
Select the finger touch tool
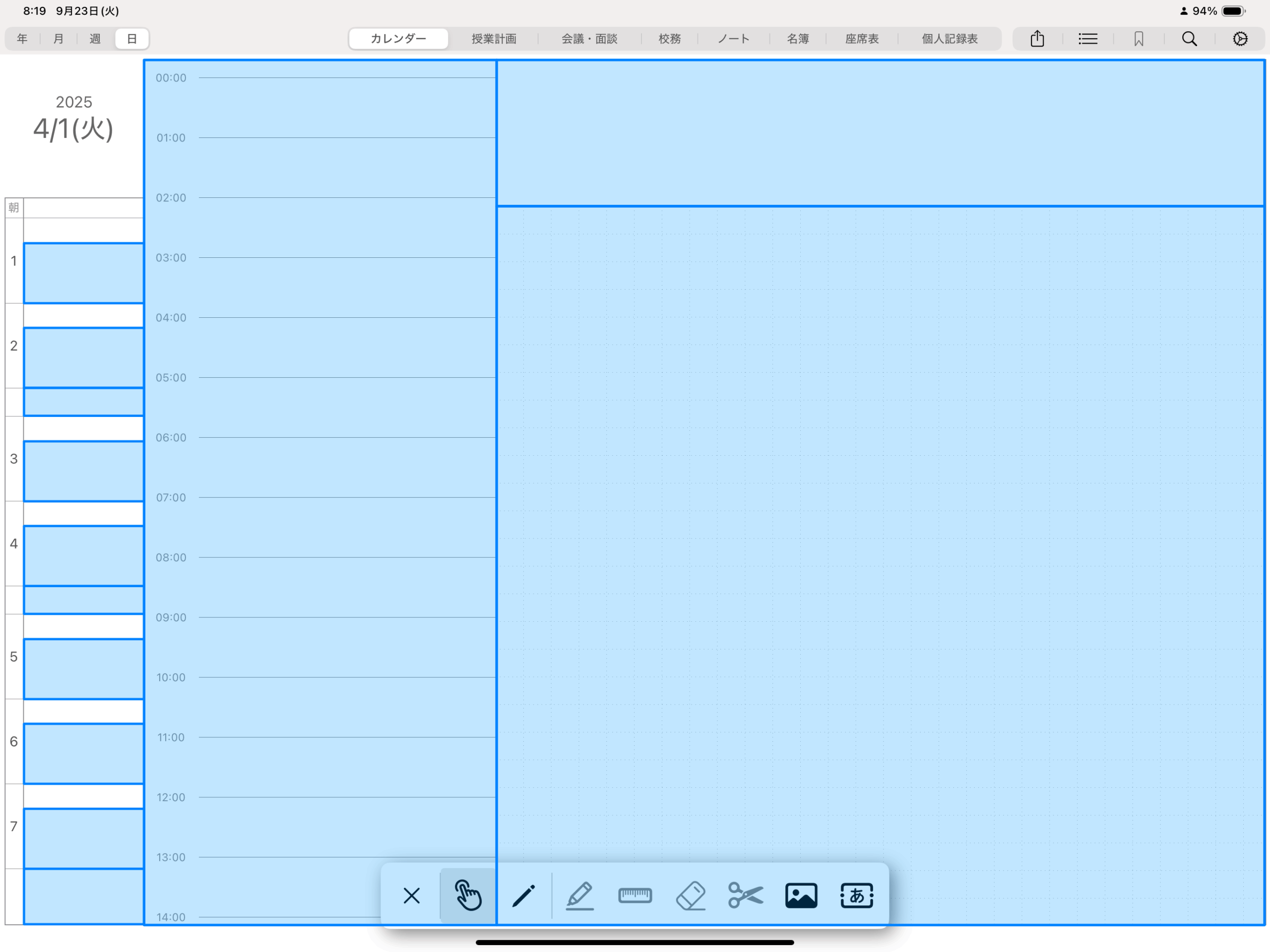click(468, 895)
